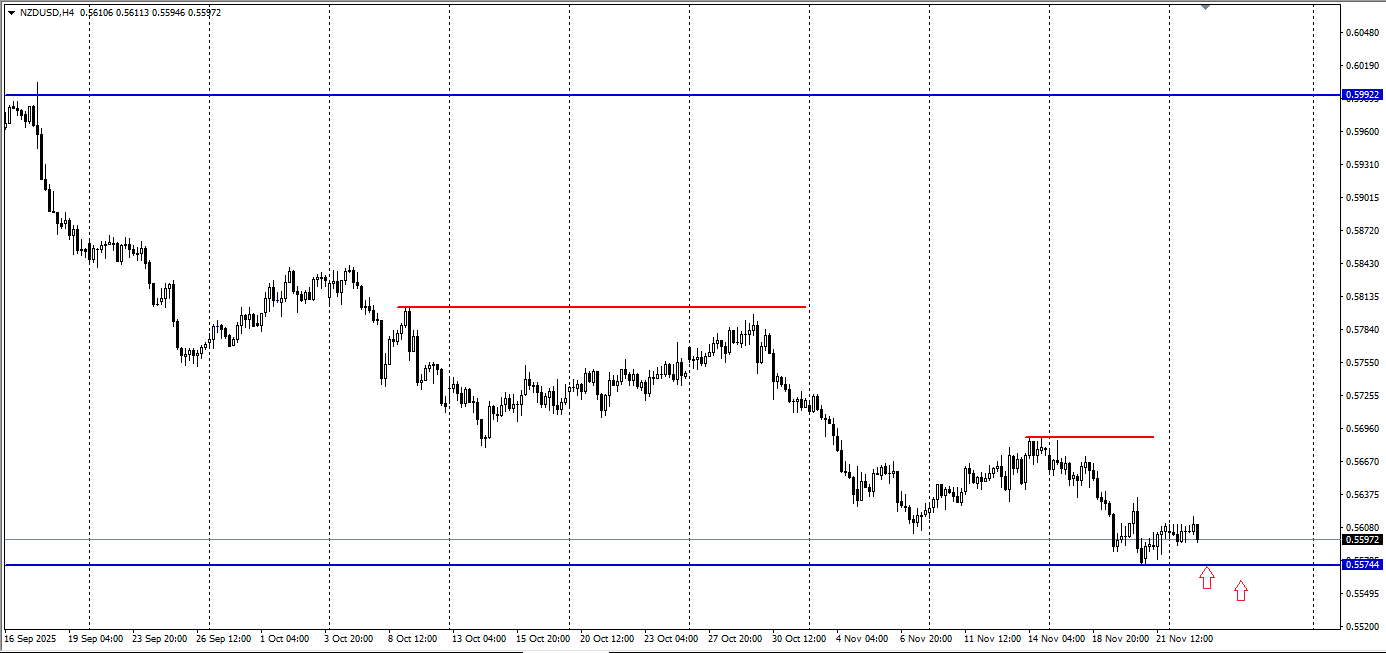1386x653 pixels.
Task: Click the 0.55495 price scale value
Action: point(1362,593)
